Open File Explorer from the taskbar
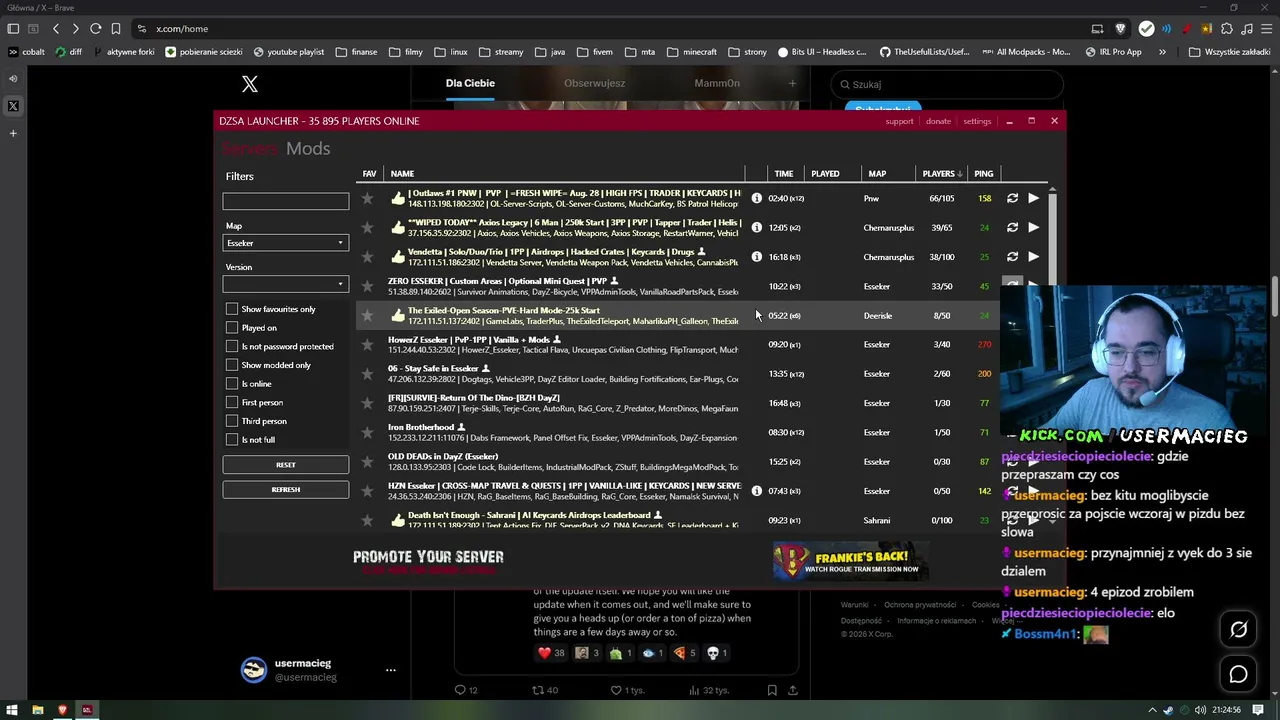 click(37, 710)
